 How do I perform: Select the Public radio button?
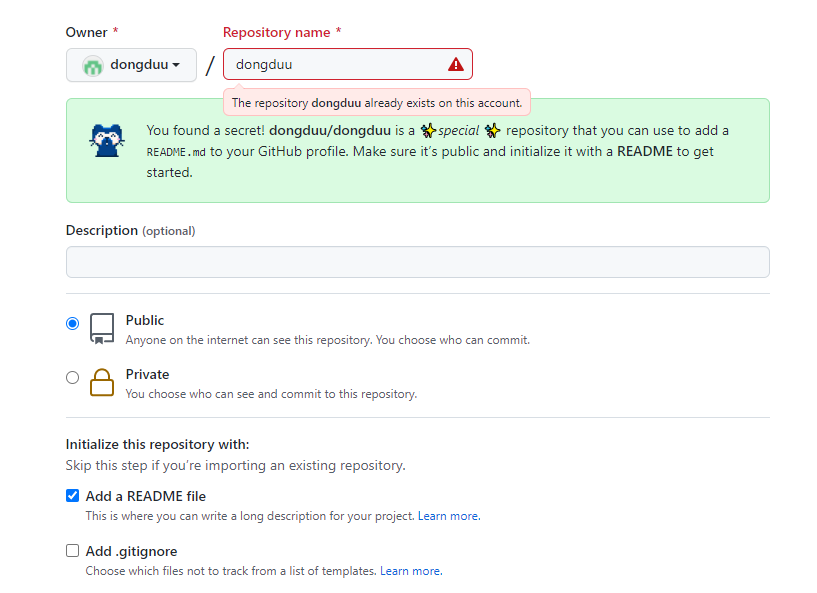pos(72,323)
